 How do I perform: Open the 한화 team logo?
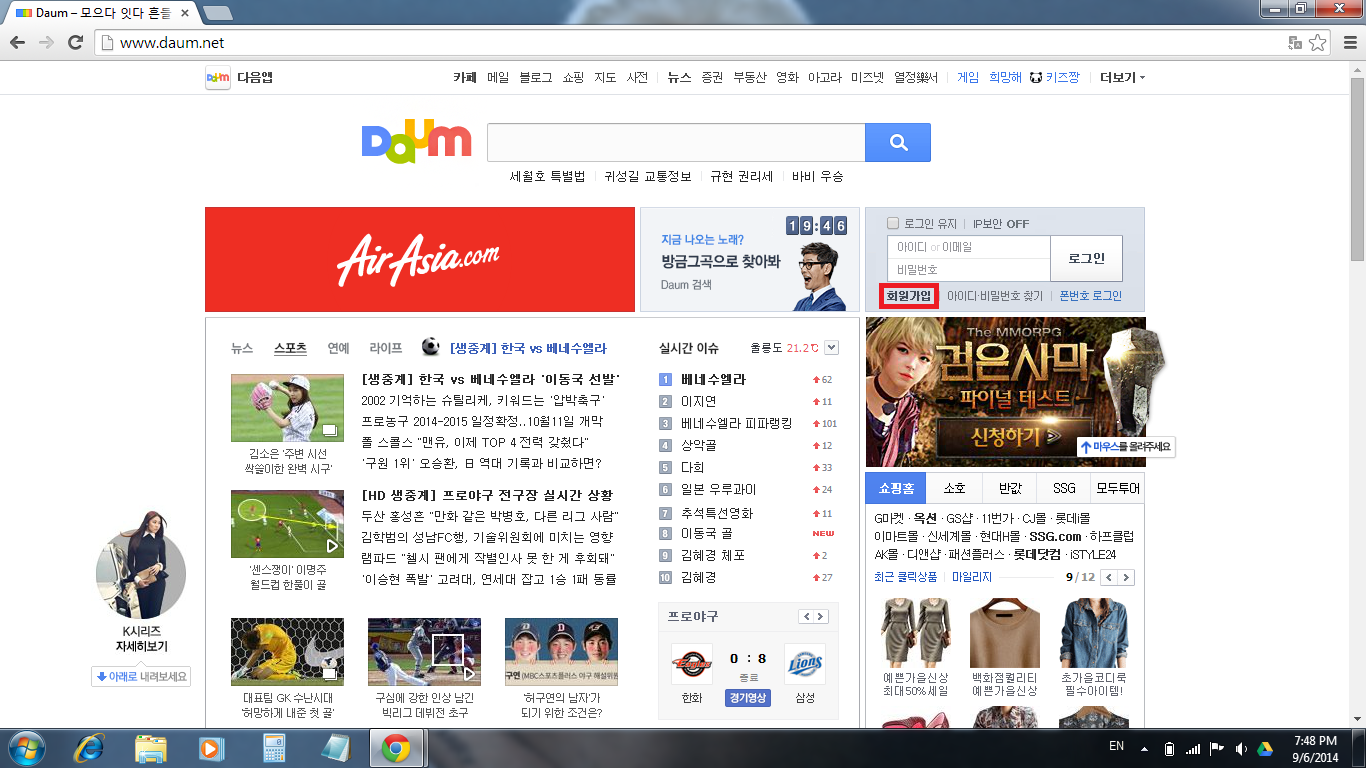pyautogui.click(x=692, y=663)
